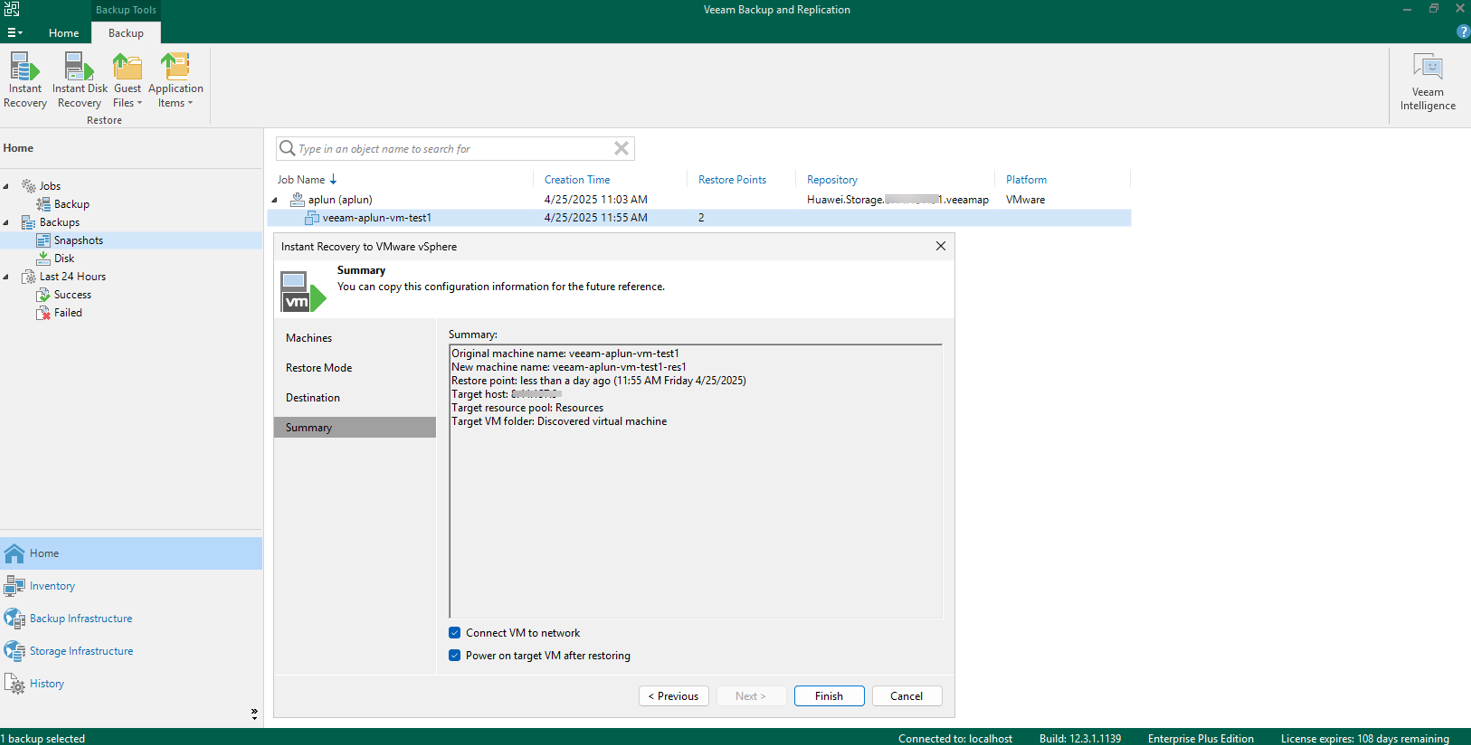
Task: Open the Guest Files restore menu
Action: pyautogui.click(x=127, y=80)
